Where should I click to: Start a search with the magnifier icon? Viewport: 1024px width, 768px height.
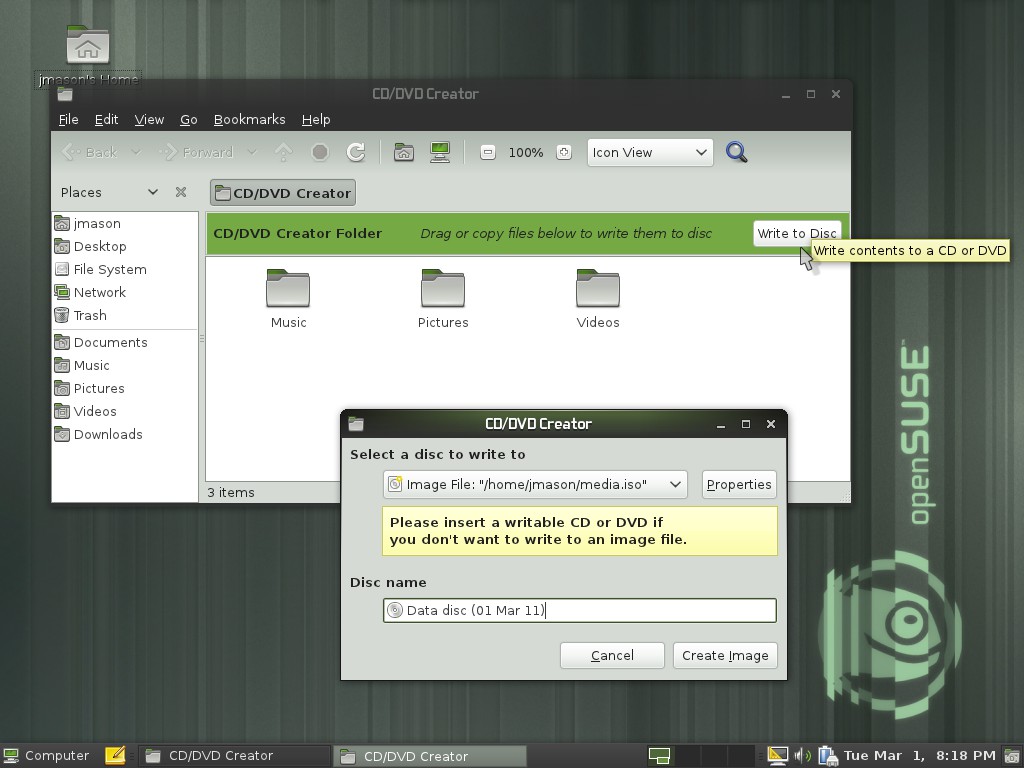click(736, 152)
